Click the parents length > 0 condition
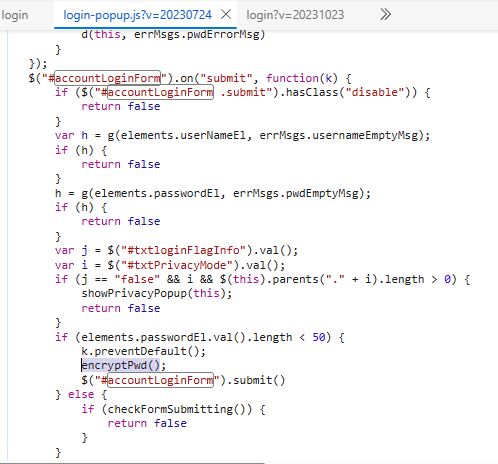 [262, 279]
